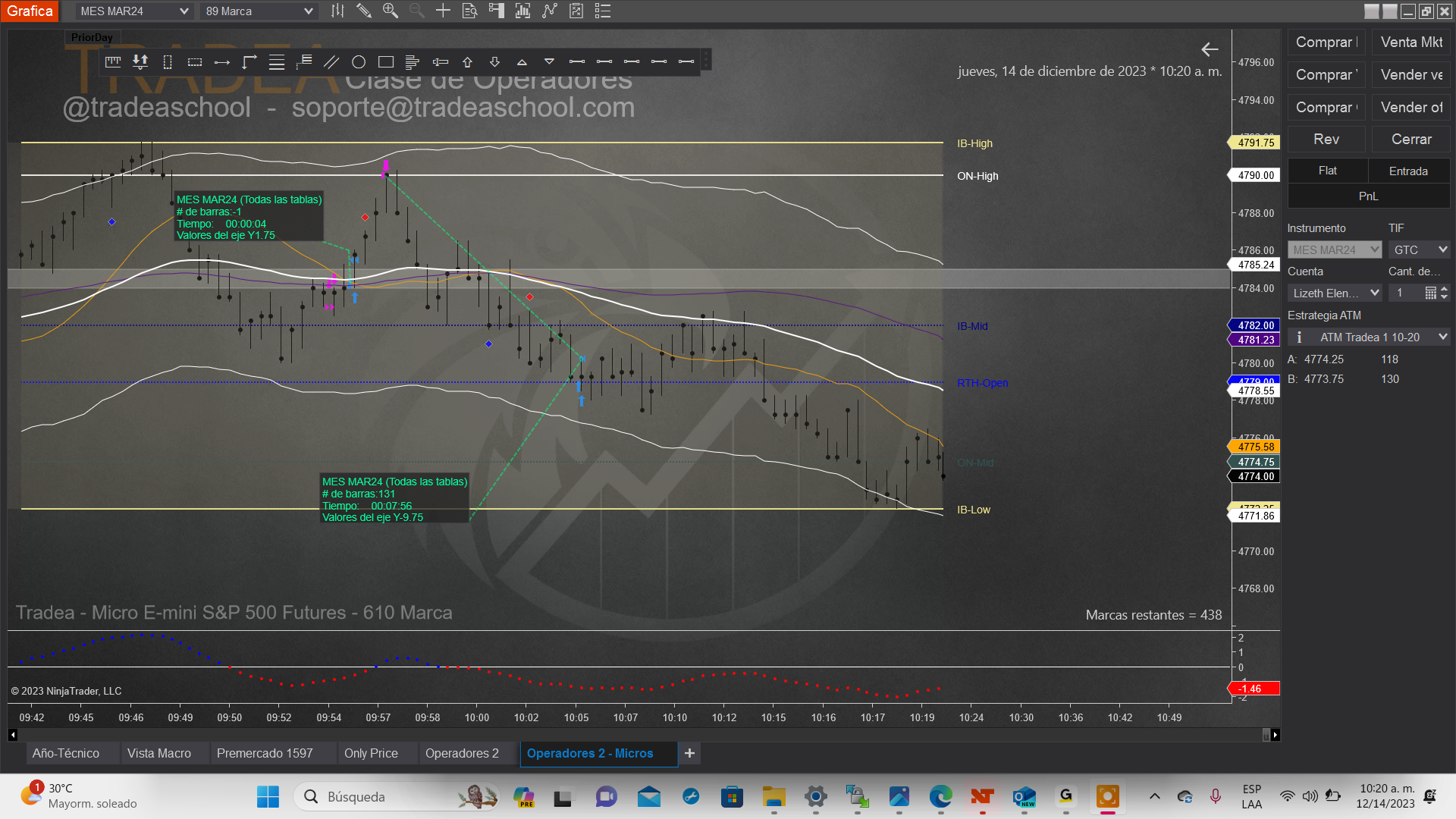
Task: Open the chart properties icon
Action: [576, 11]
